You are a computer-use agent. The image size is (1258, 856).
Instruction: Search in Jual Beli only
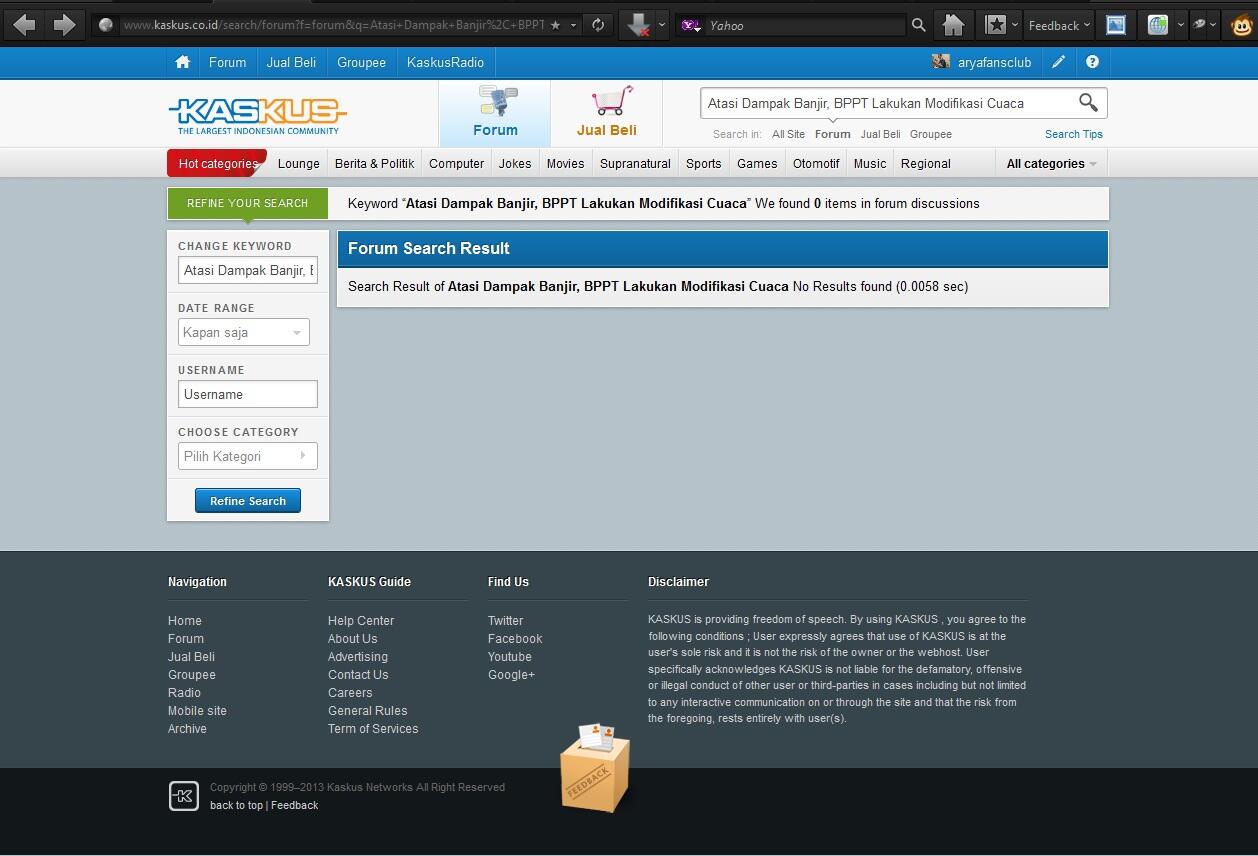point(880,134)
